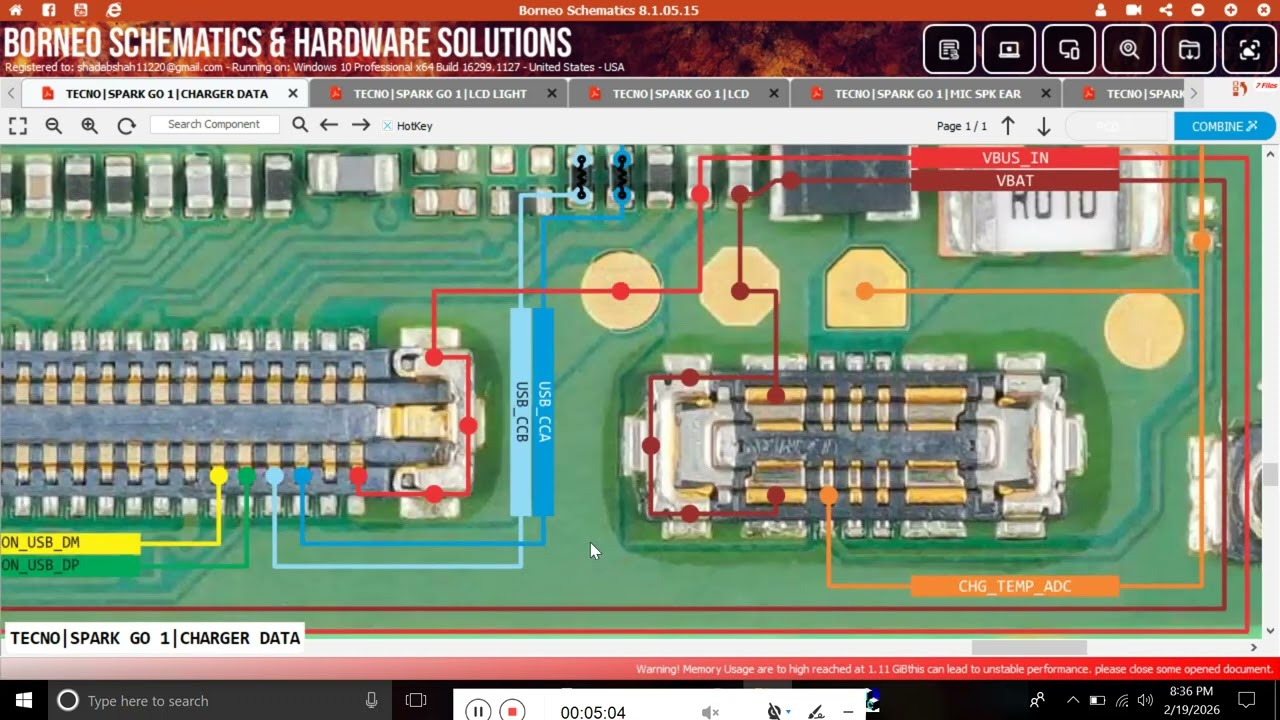Screen dimensions: 1280x720
Task: Open the Facebook icon in title bar
Action: (48, 10)
